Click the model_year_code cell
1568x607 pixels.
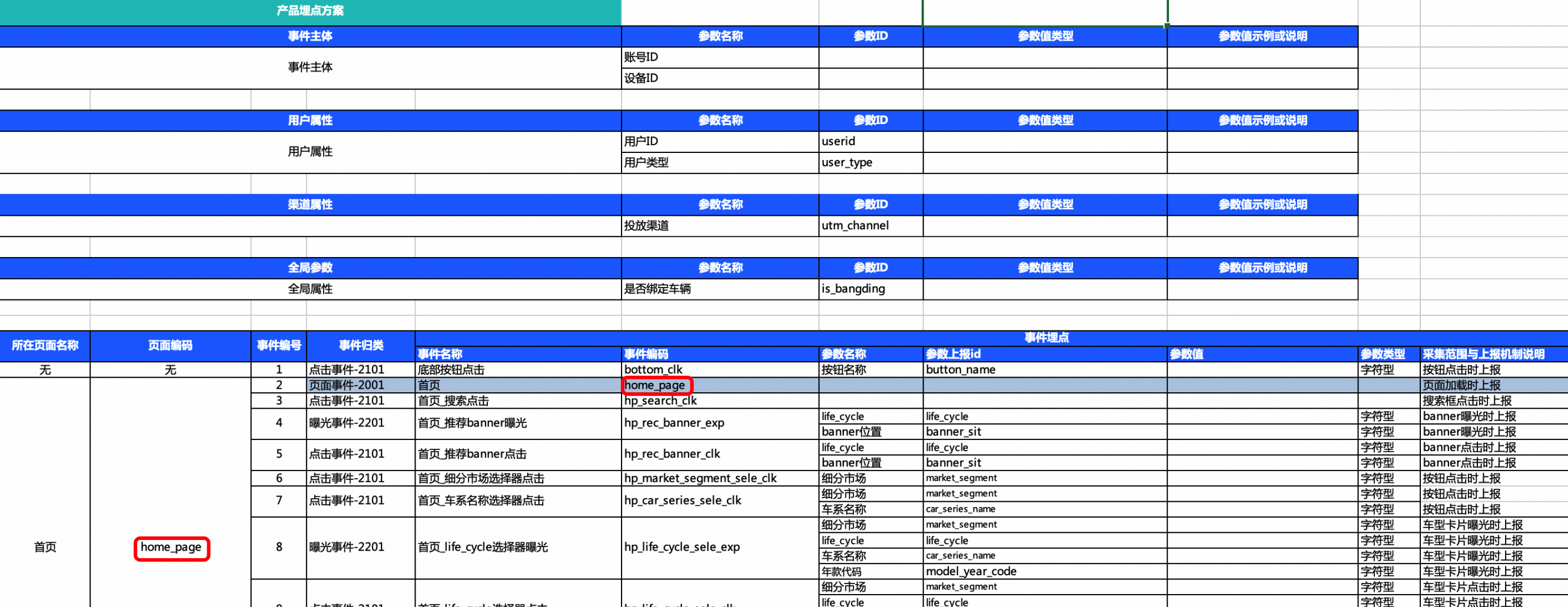click(1045, 572)
